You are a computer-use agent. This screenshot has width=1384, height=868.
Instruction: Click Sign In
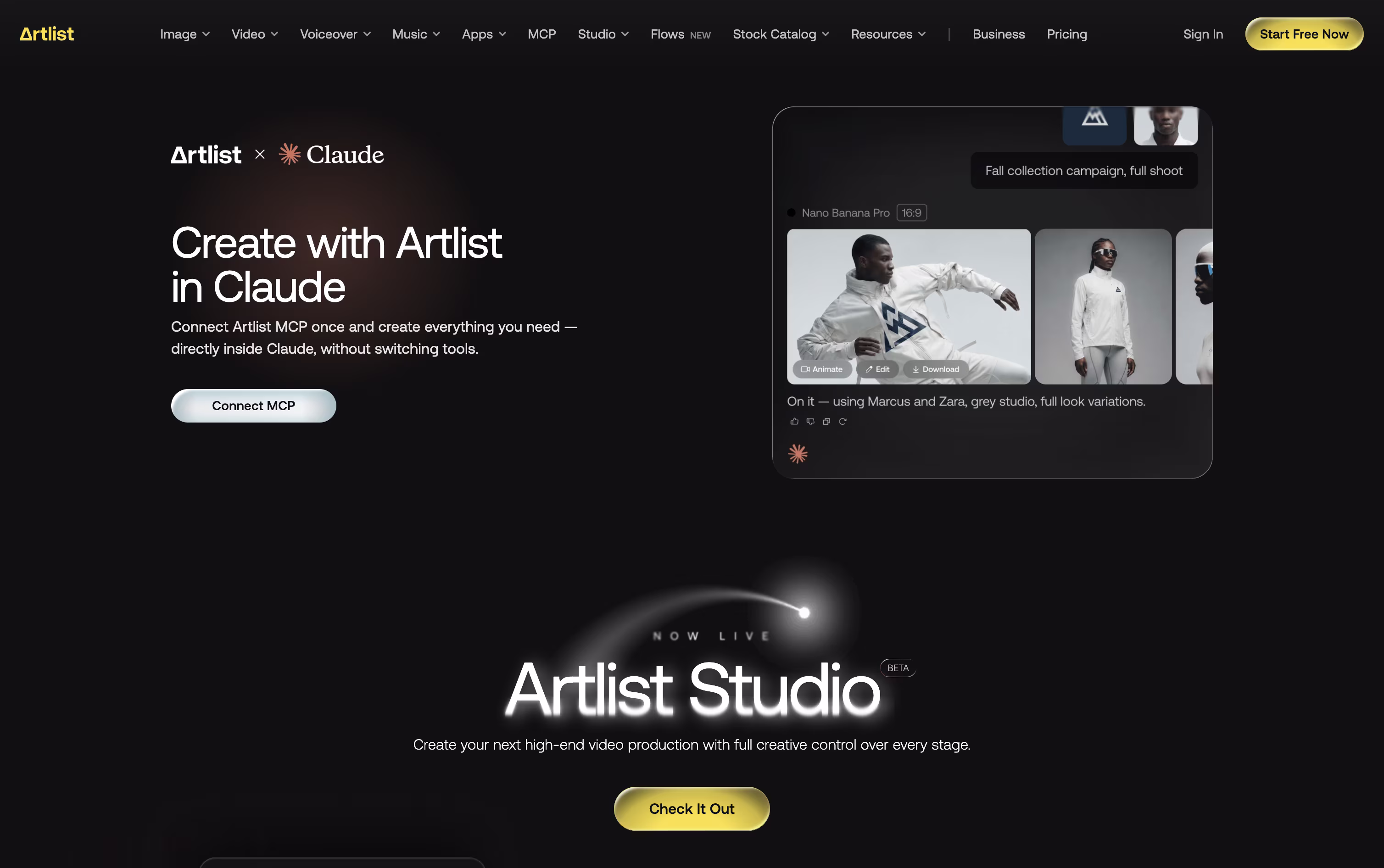[x=1203, y=34]
